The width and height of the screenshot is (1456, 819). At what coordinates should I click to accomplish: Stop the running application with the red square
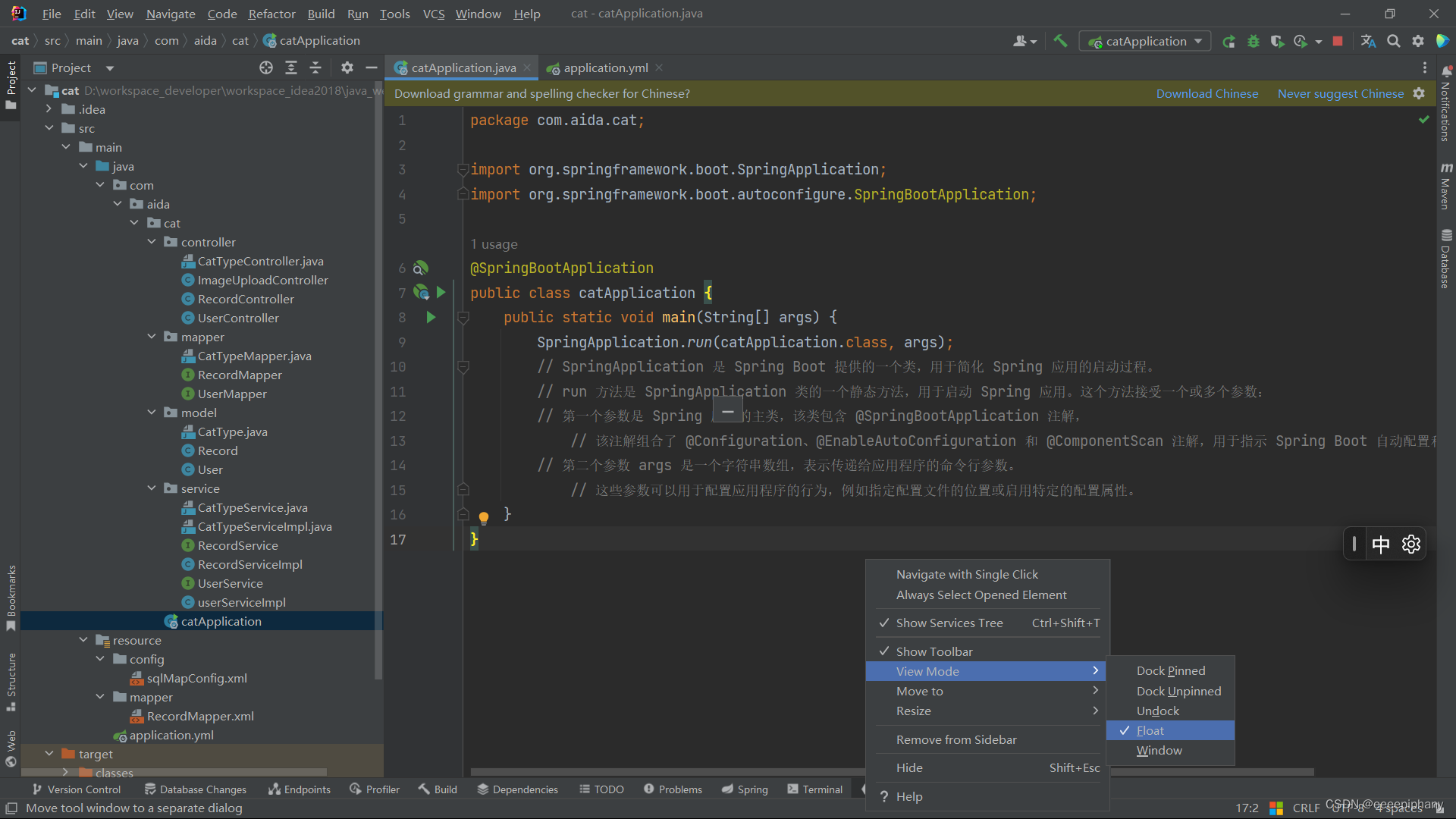click(1338, 41)
